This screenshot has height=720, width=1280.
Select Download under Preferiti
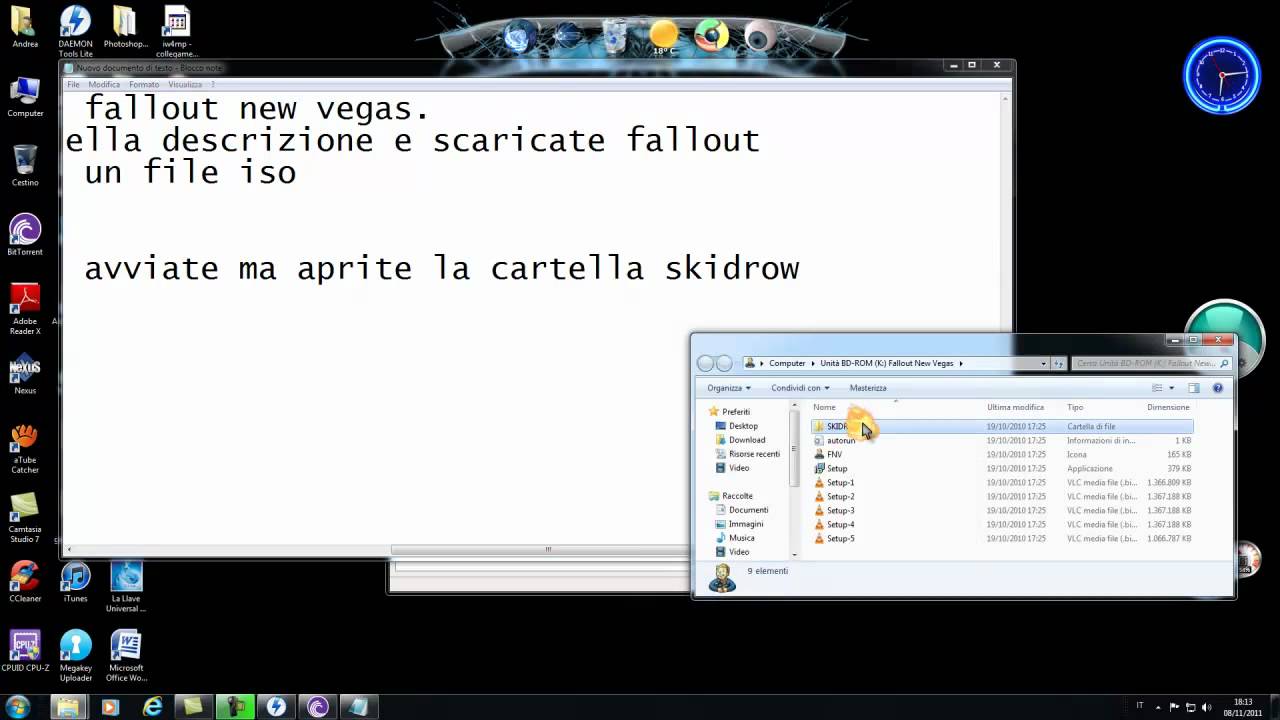click(747, 440)
